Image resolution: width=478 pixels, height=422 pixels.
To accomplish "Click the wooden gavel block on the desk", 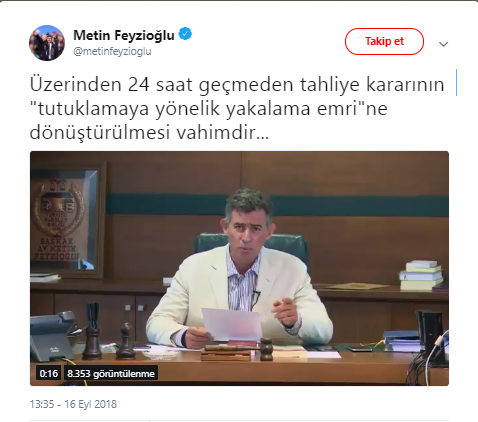I will point(228,353).
